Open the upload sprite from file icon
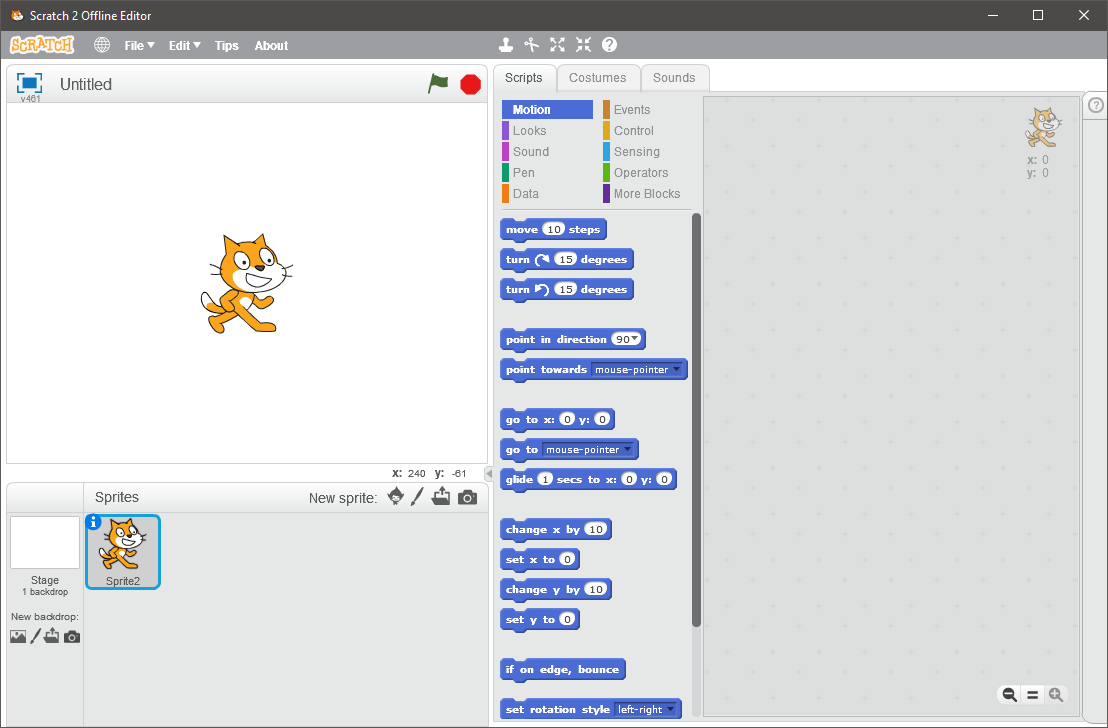The width and height of the screenshot is (1108, 728). point(441,496)
